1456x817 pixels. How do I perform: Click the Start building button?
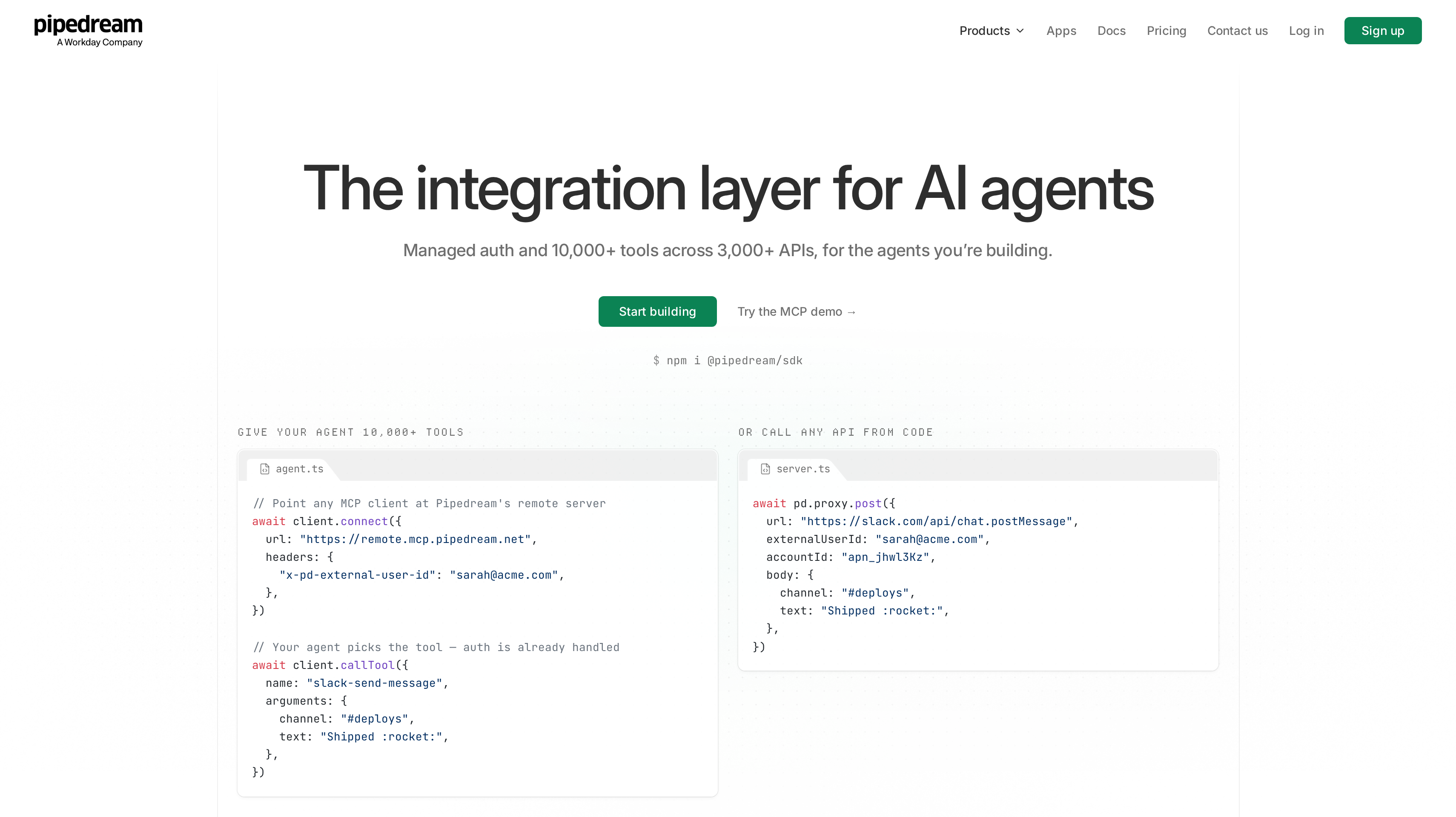657,311
